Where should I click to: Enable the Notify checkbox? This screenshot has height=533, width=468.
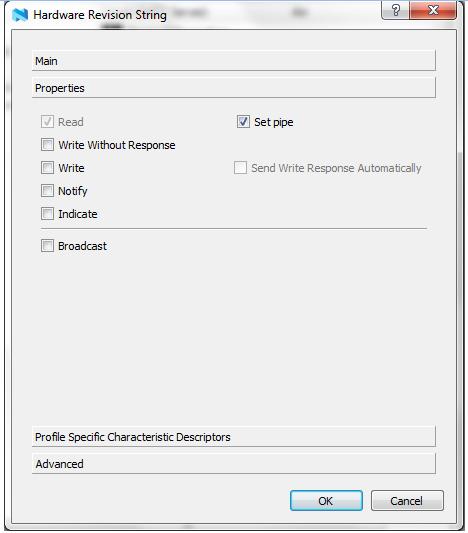pyautogui.click(x=47, y=191)
